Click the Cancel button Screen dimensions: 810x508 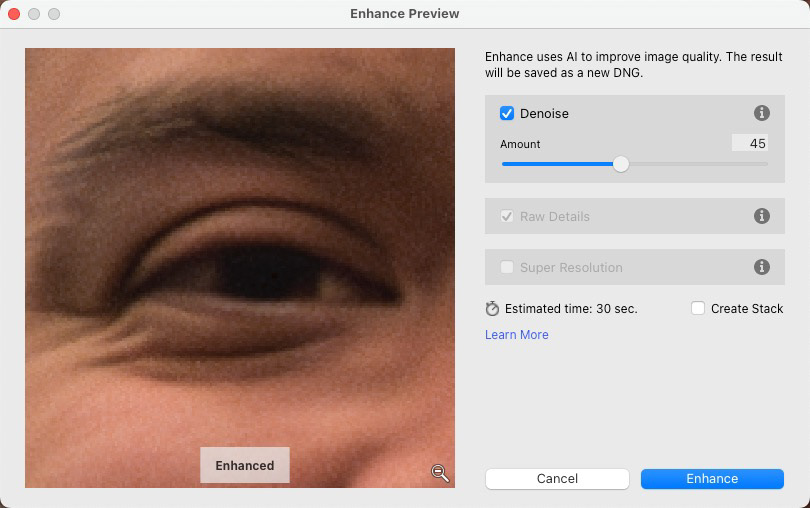pyautogui.click(x=557, y=479)
